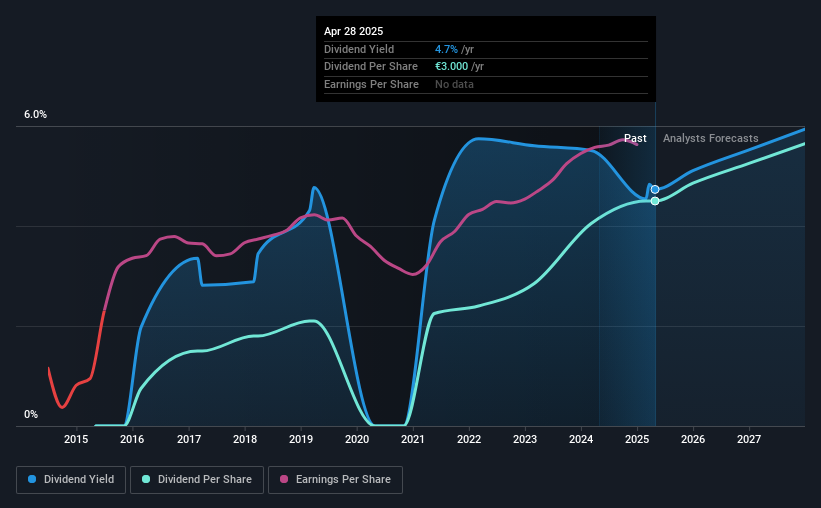
Task: Toggle the Dividend Per Share legend button
Action: click(197, 480)
